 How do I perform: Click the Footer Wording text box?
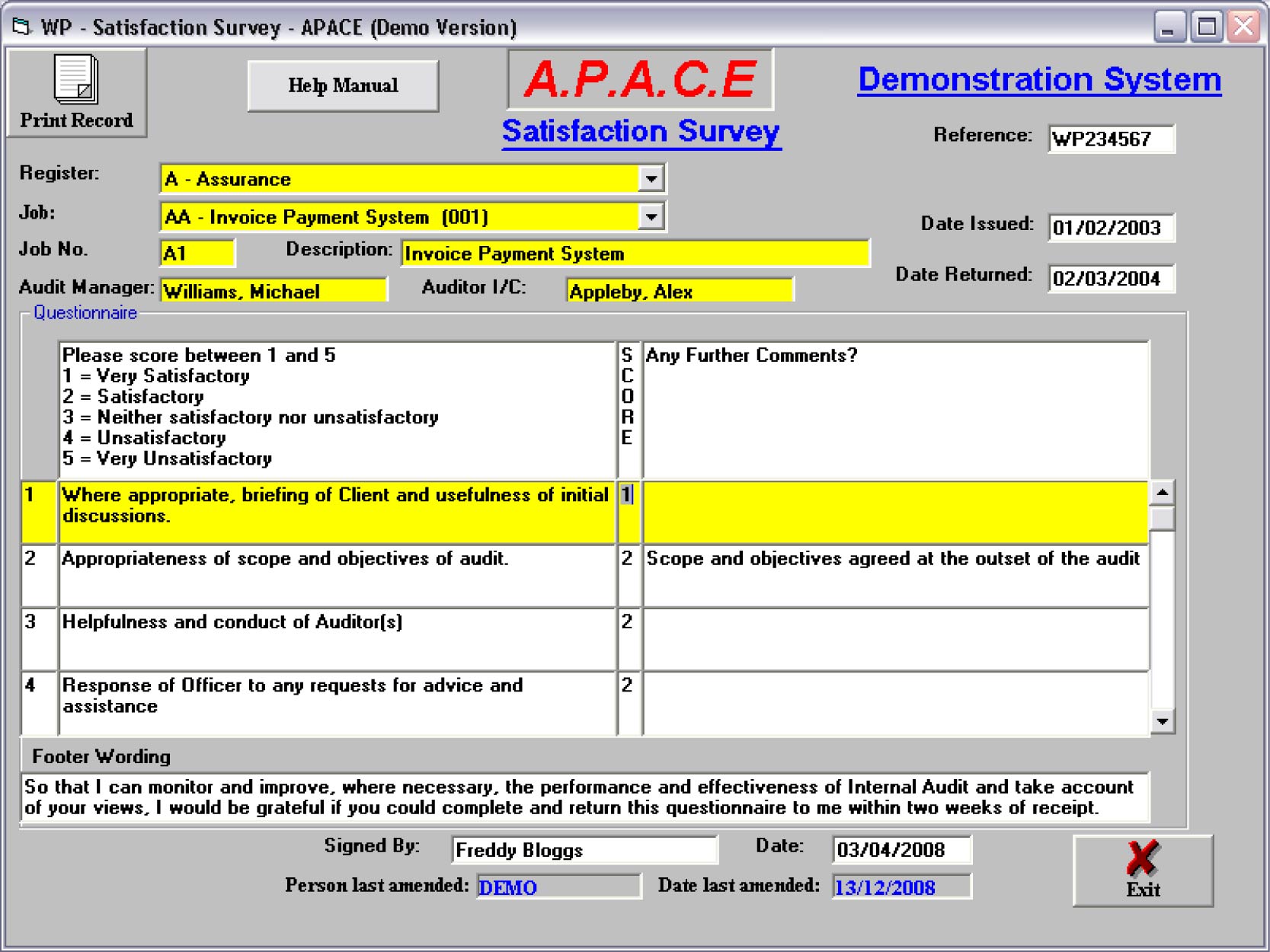tap(584, 797)
